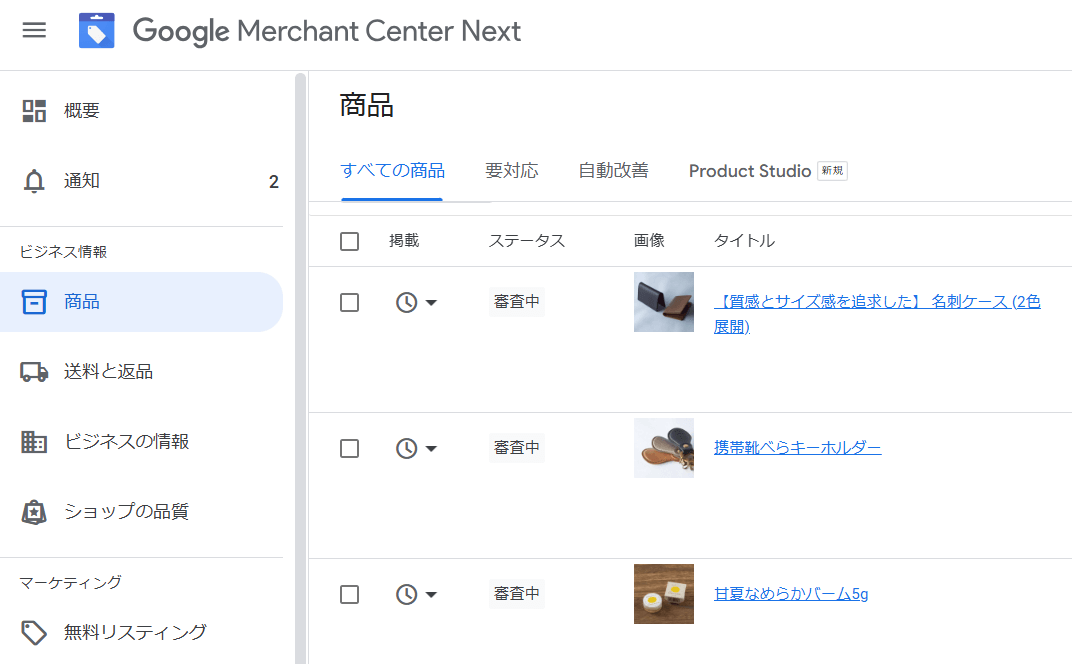Expand the listing dropdown on the キーホルダー row

point(417,448)
